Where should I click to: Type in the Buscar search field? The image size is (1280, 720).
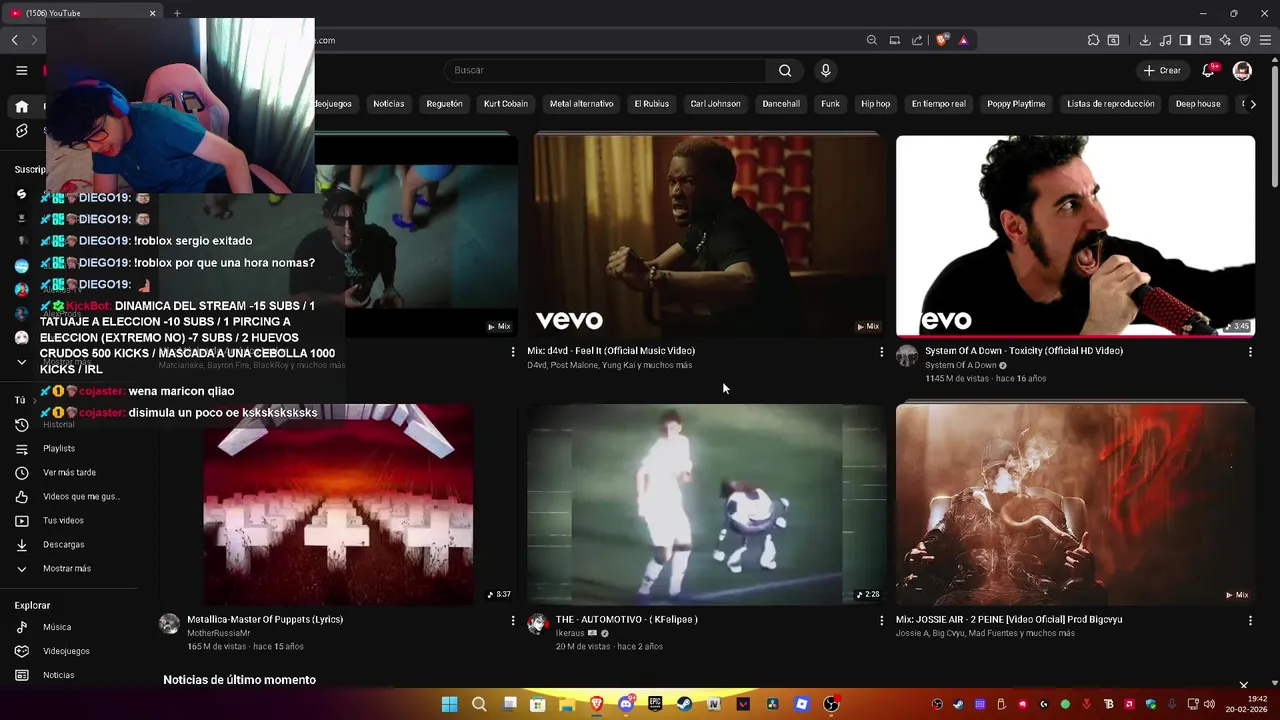click(605, 70)
